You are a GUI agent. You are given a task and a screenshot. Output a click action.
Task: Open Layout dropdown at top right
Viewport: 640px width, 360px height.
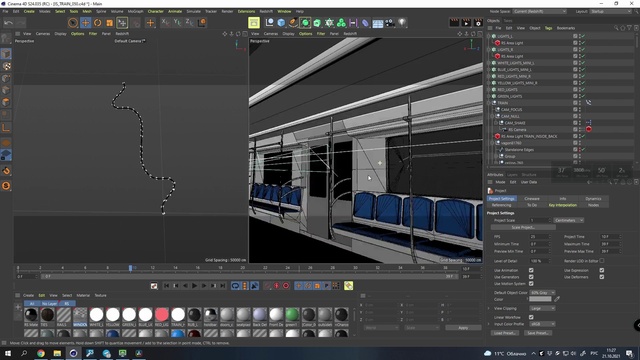point(611,11)
